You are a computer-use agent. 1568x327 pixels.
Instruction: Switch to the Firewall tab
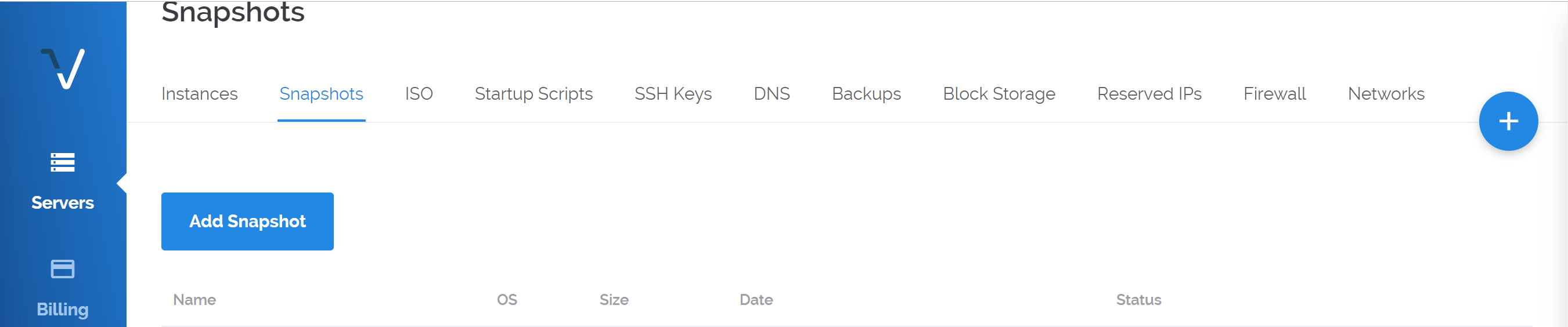point(1274,93)
